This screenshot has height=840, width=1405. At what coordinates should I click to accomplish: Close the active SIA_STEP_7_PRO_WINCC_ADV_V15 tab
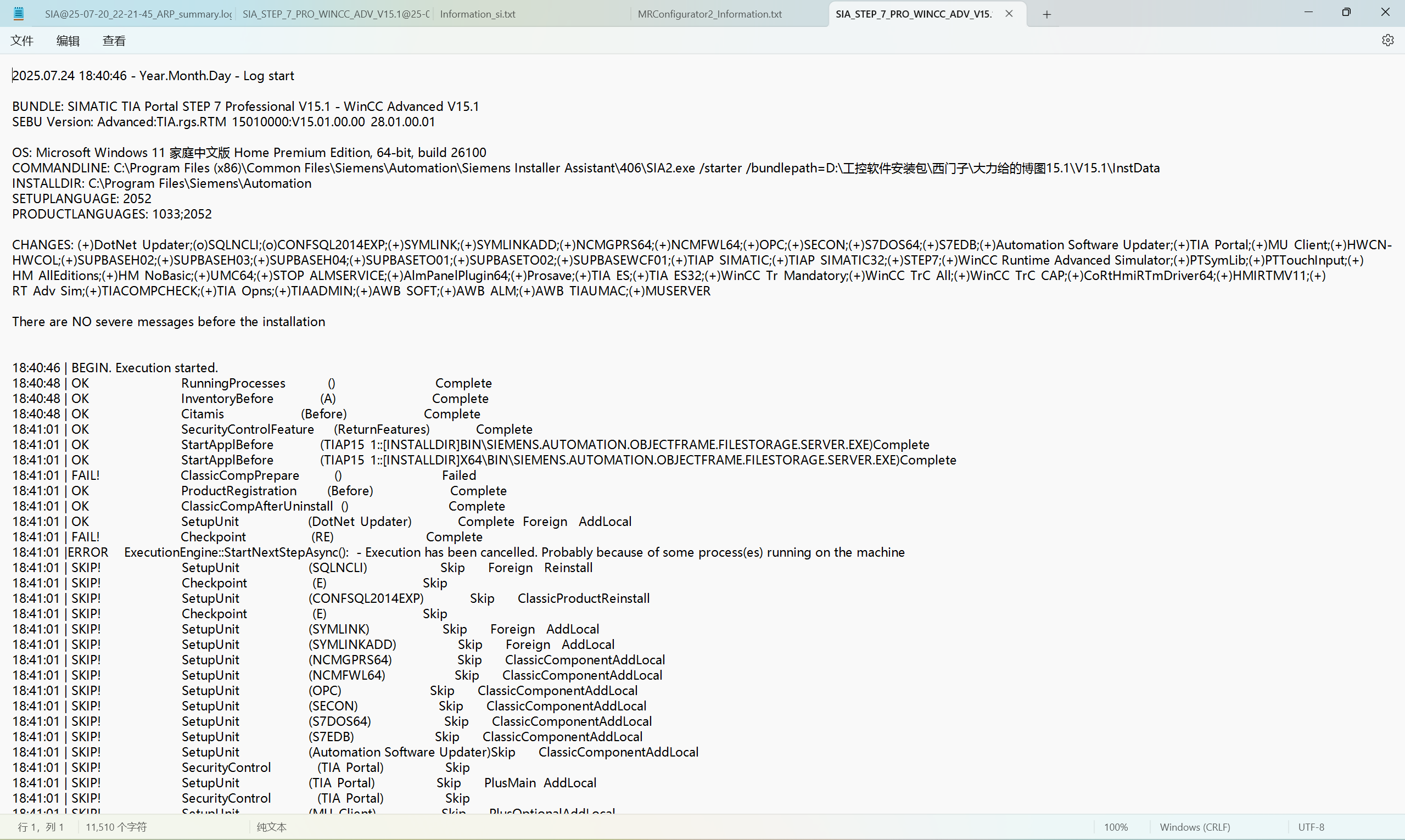click(1009, 14)
